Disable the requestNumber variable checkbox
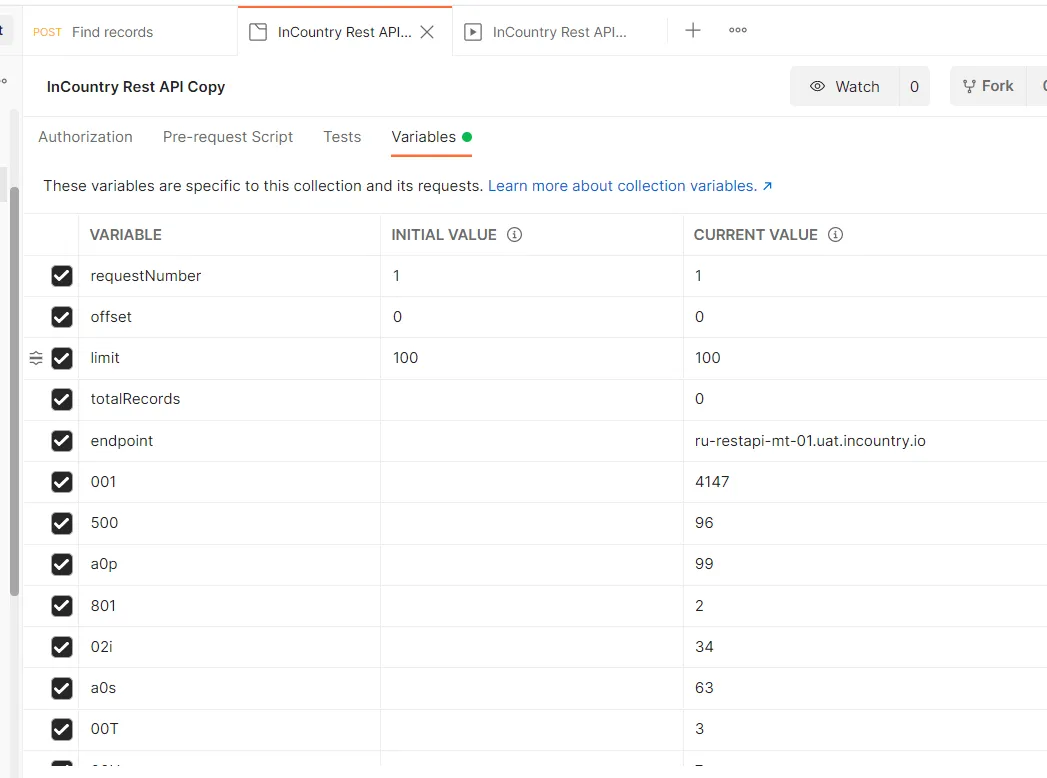 [x=63, y=276]
